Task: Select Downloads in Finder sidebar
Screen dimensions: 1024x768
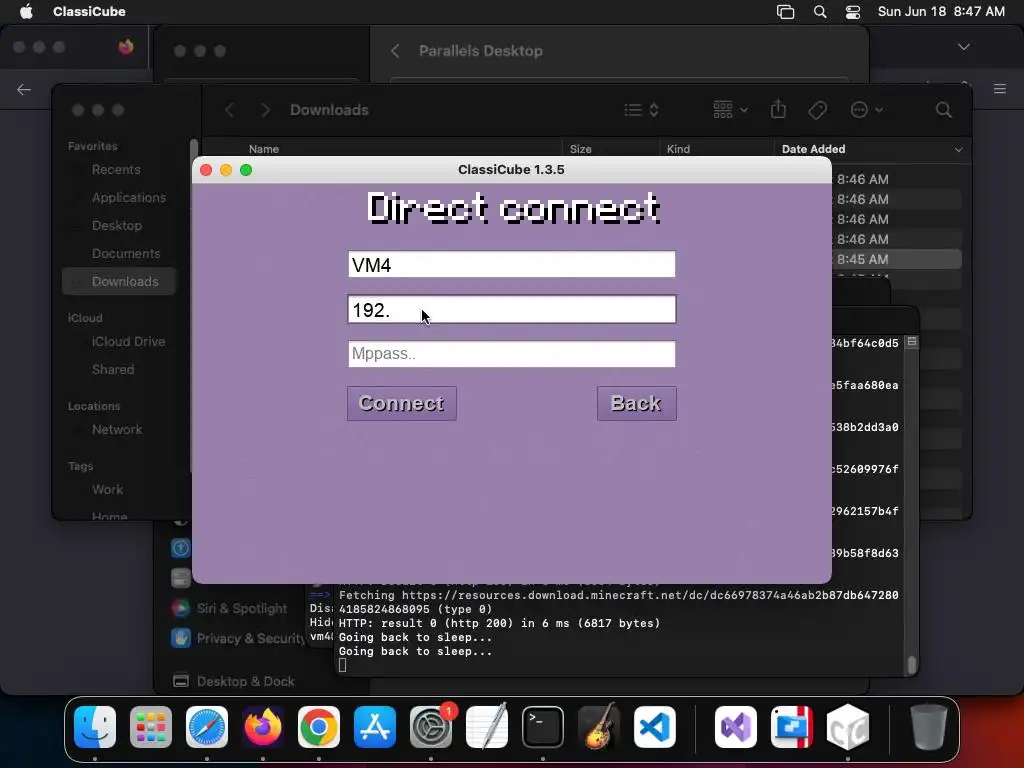Action: pos(120,281)
